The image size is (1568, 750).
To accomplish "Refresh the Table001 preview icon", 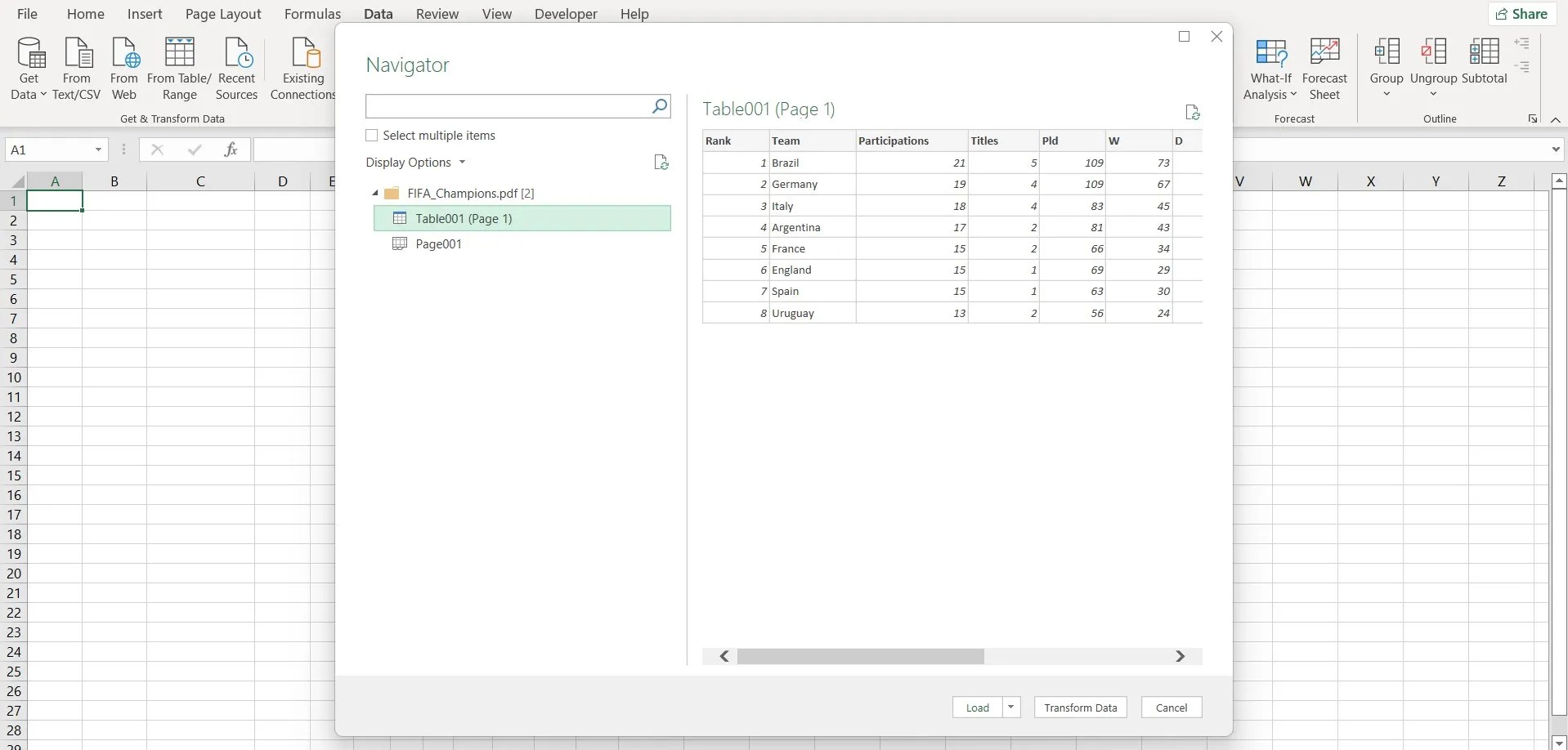I will 1192,112.
